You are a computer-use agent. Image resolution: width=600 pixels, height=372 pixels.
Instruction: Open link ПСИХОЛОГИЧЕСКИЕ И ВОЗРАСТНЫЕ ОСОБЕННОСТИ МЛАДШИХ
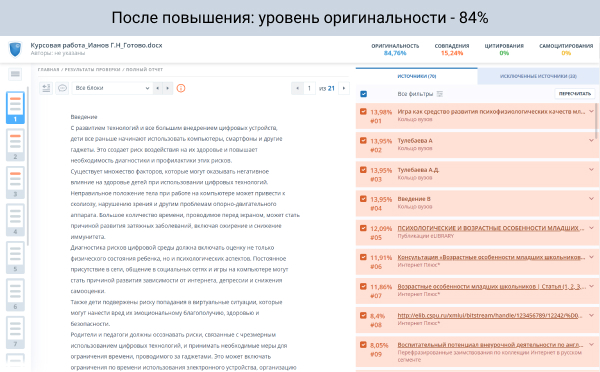(x=491, y=228)
